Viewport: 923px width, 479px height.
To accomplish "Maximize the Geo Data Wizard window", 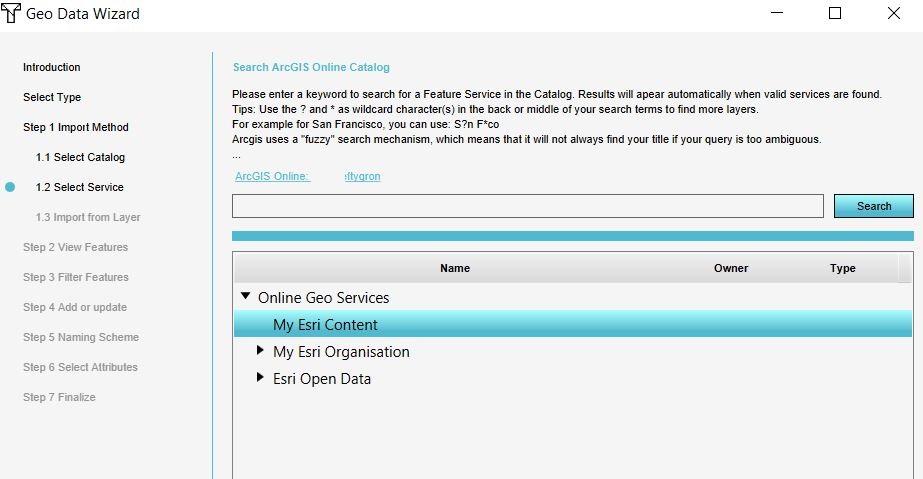I will pos(834,14).
